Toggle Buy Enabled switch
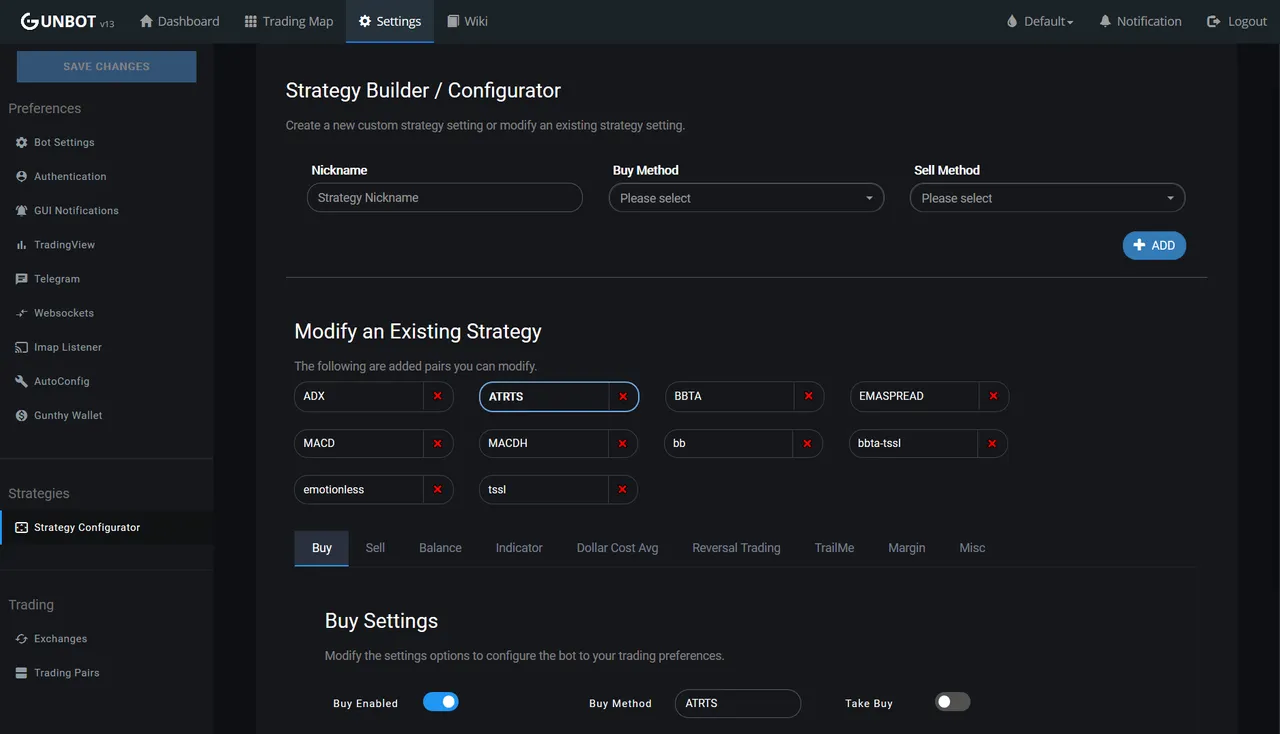The height and width of the screenshot is (734, 1280). [x=441, y=702]
